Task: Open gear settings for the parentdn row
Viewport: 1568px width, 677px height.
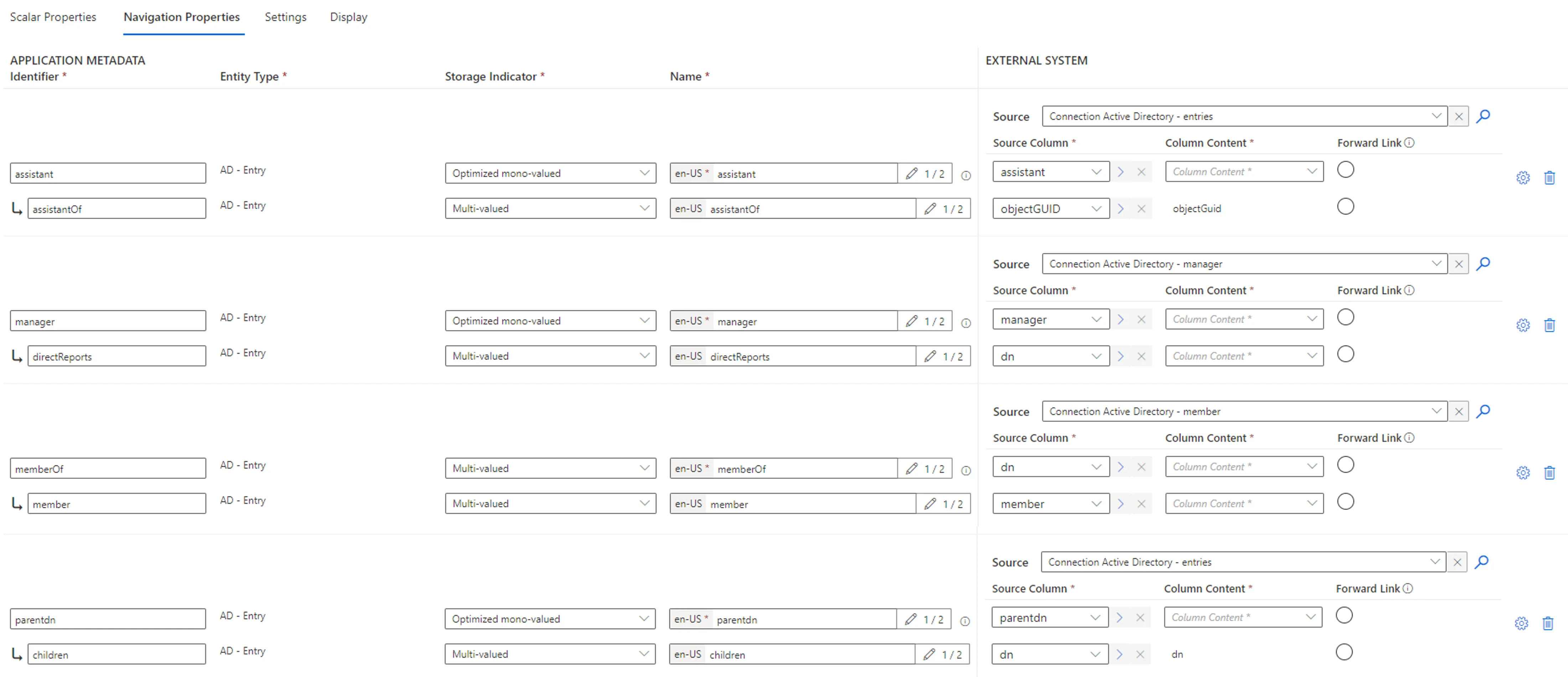Action: pyautogui.click(x=1522, y=624)
